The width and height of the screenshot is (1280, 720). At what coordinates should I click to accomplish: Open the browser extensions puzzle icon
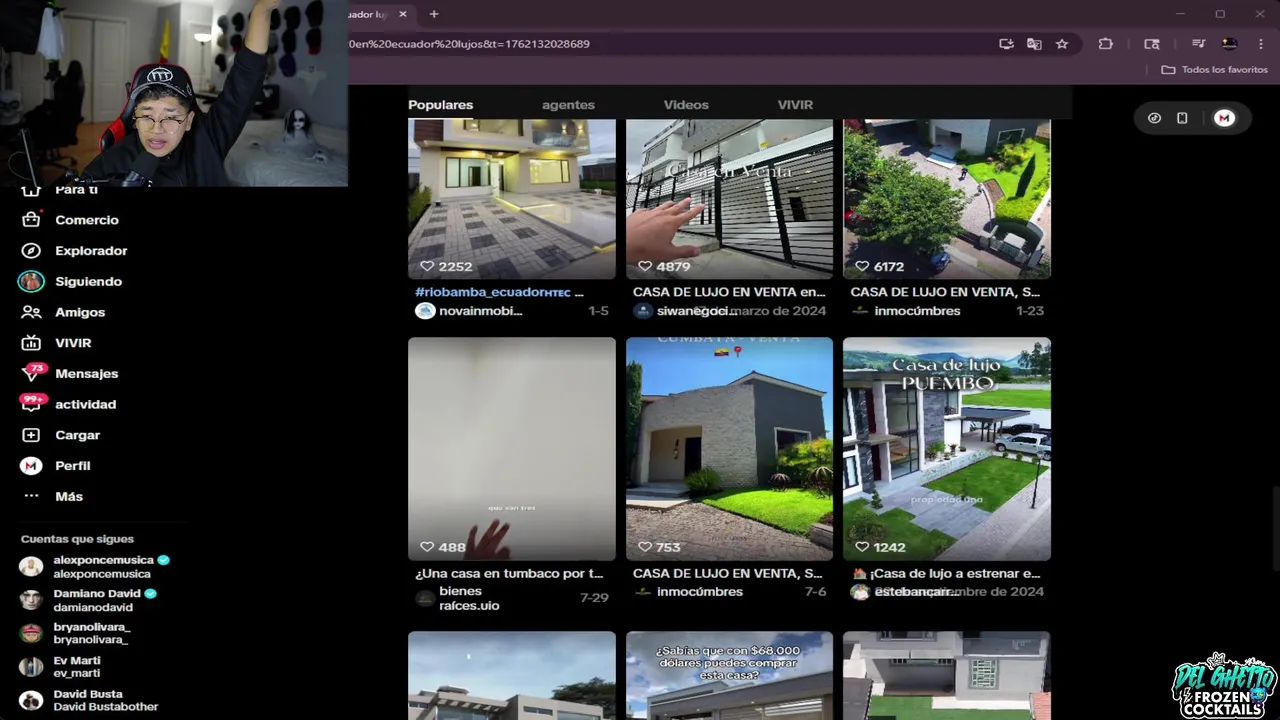(x=1105, y=44)
